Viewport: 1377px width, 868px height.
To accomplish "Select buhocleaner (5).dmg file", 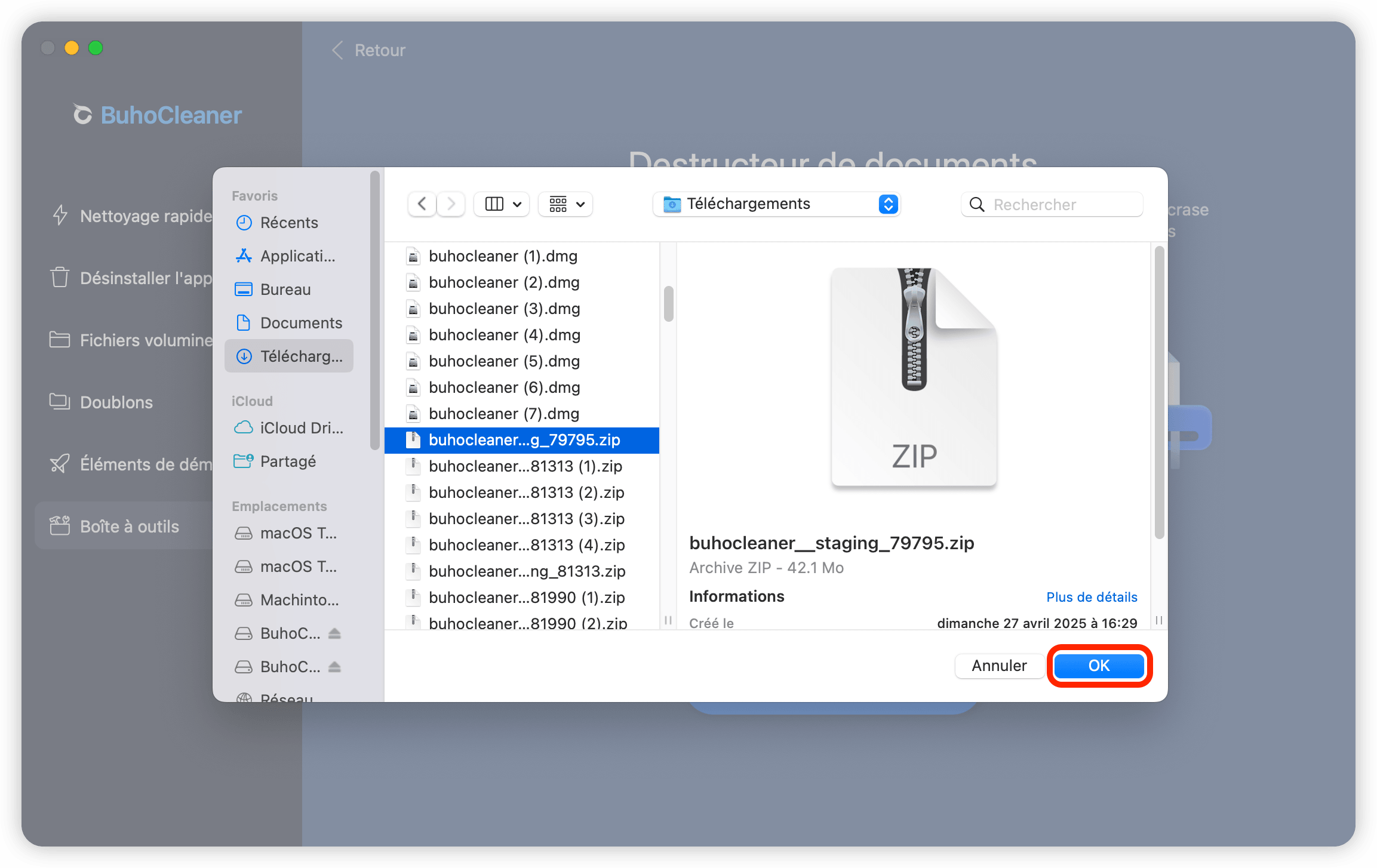I will point(522,361).
